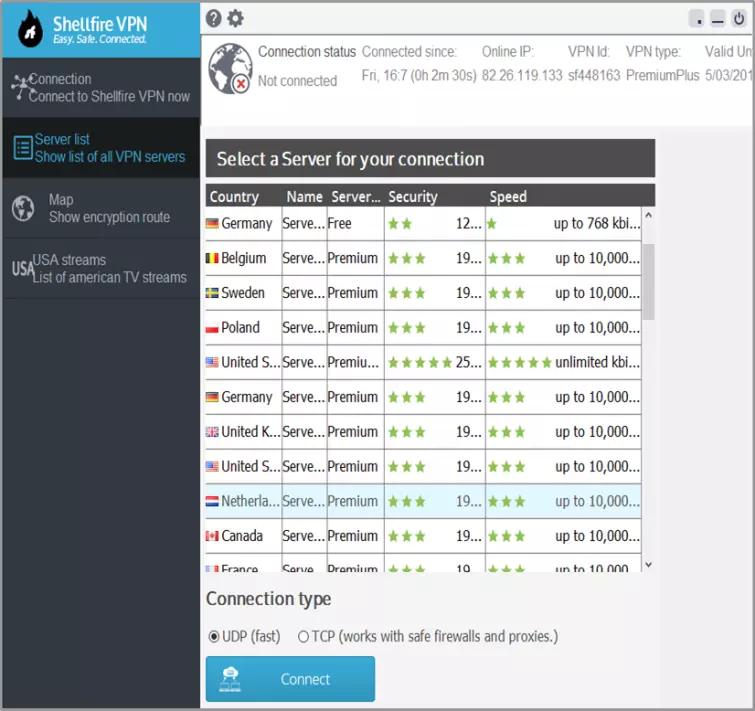
Task: Click the help question mark icon
Action: (x=213, y=18)
